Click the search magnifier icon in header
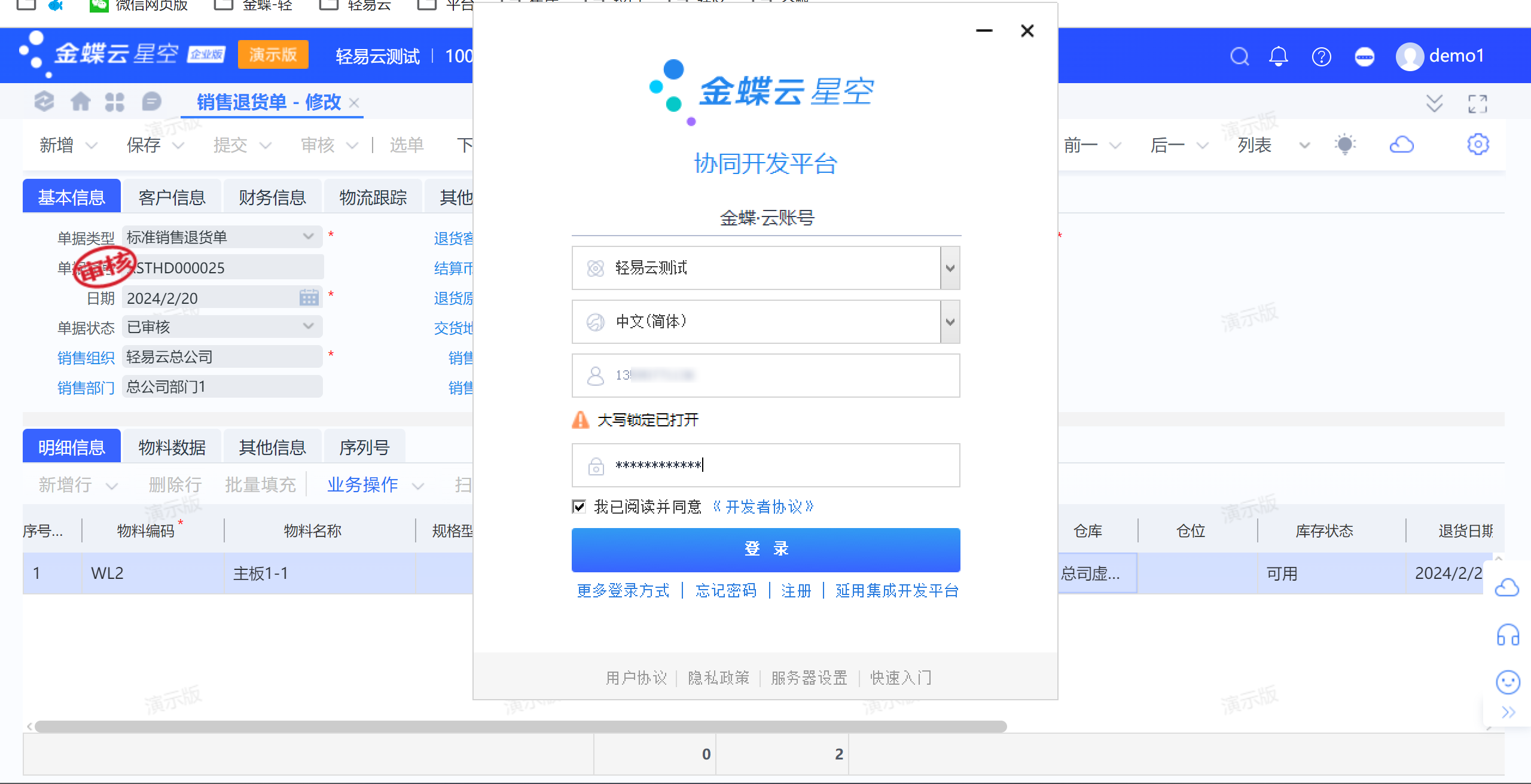1531x784 pixels. click(x=1239, y=56)
